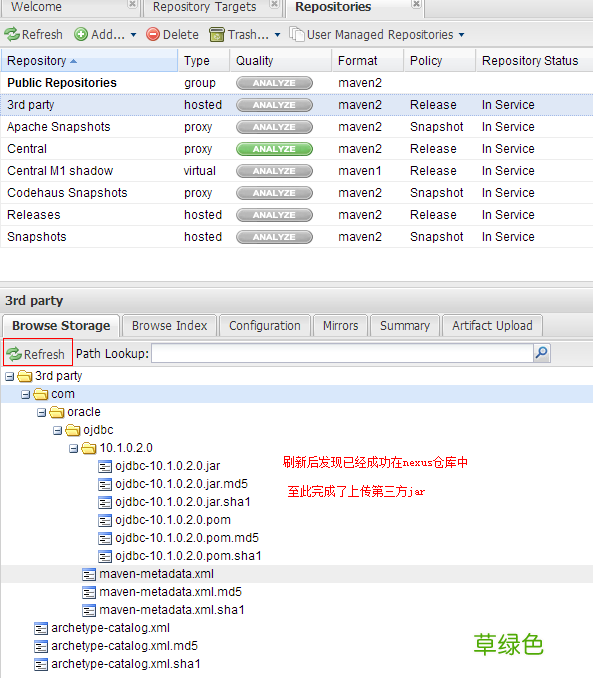Click the red Delete repository icon
The width and height of the screenshot is (593, 678).
[x=153, y=34]
